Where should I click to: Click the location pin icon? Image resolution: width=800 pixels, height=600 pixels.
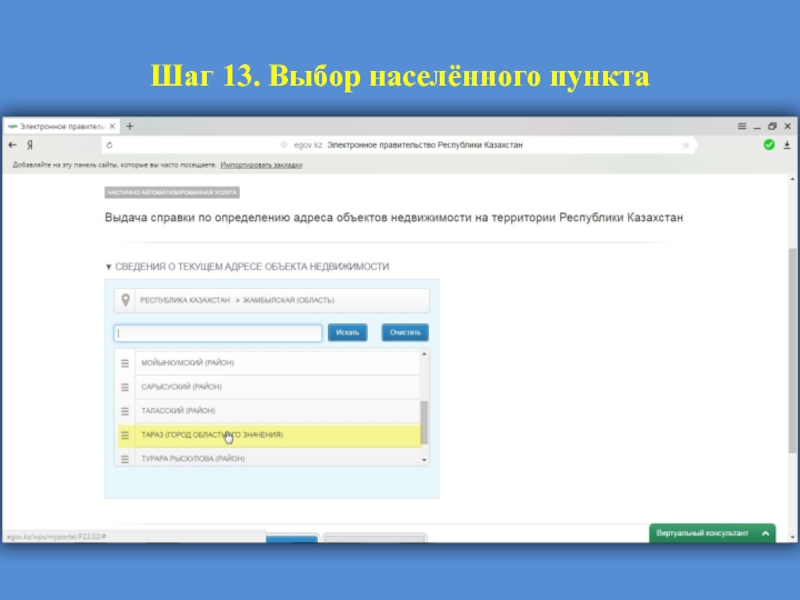pyautogui.click(x=125, y=300)
